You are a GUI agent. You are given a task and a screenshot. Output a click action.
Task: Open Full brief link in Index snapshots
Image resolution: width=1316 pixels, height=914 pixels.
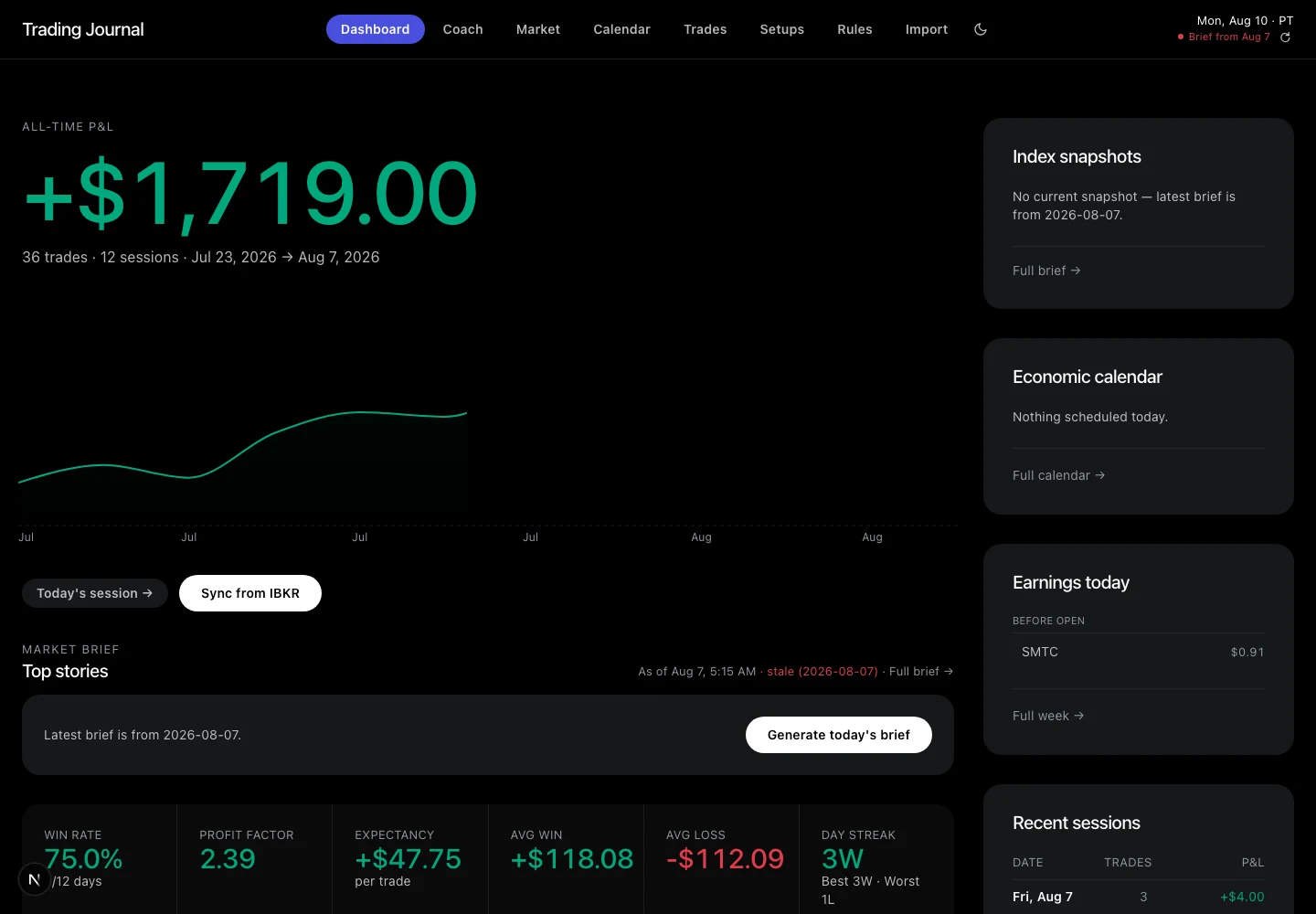[x=1046, y=271]
